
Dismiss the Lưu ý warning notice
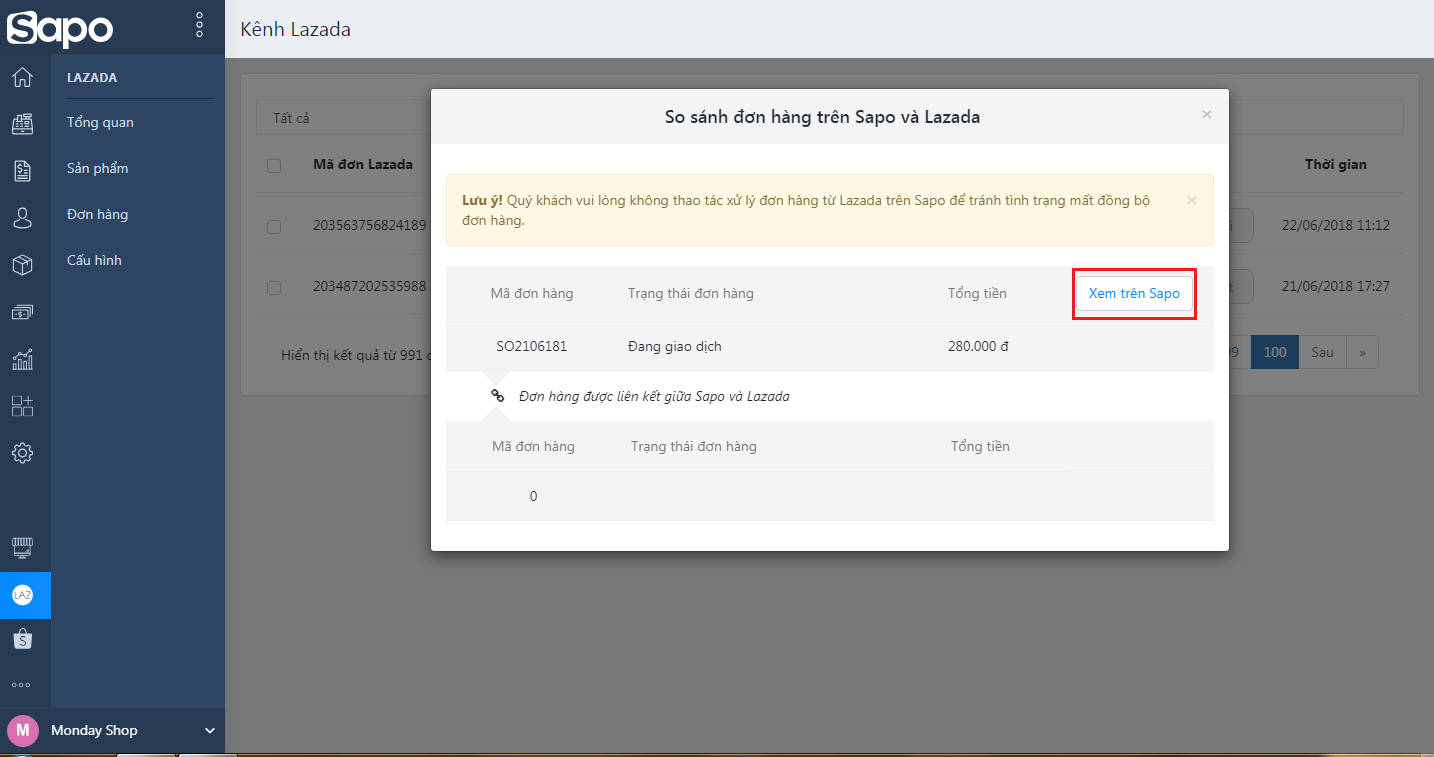click(1191, 200)
